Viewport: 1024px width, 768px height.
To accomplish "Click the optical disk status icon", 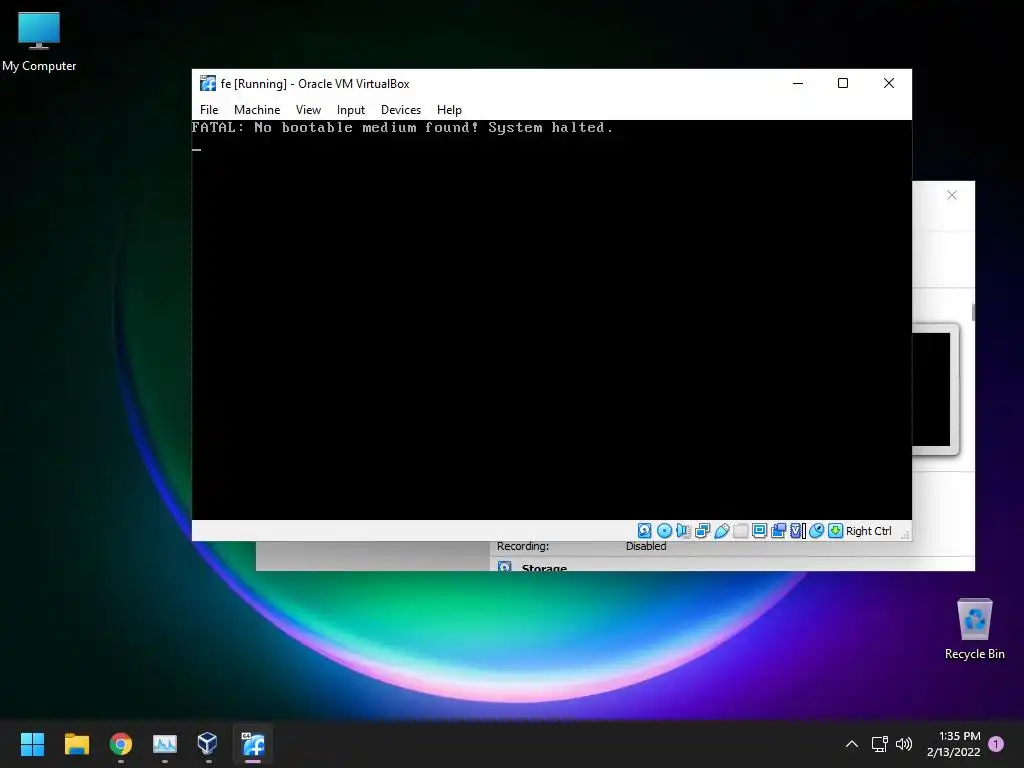I will coord(664,531).
